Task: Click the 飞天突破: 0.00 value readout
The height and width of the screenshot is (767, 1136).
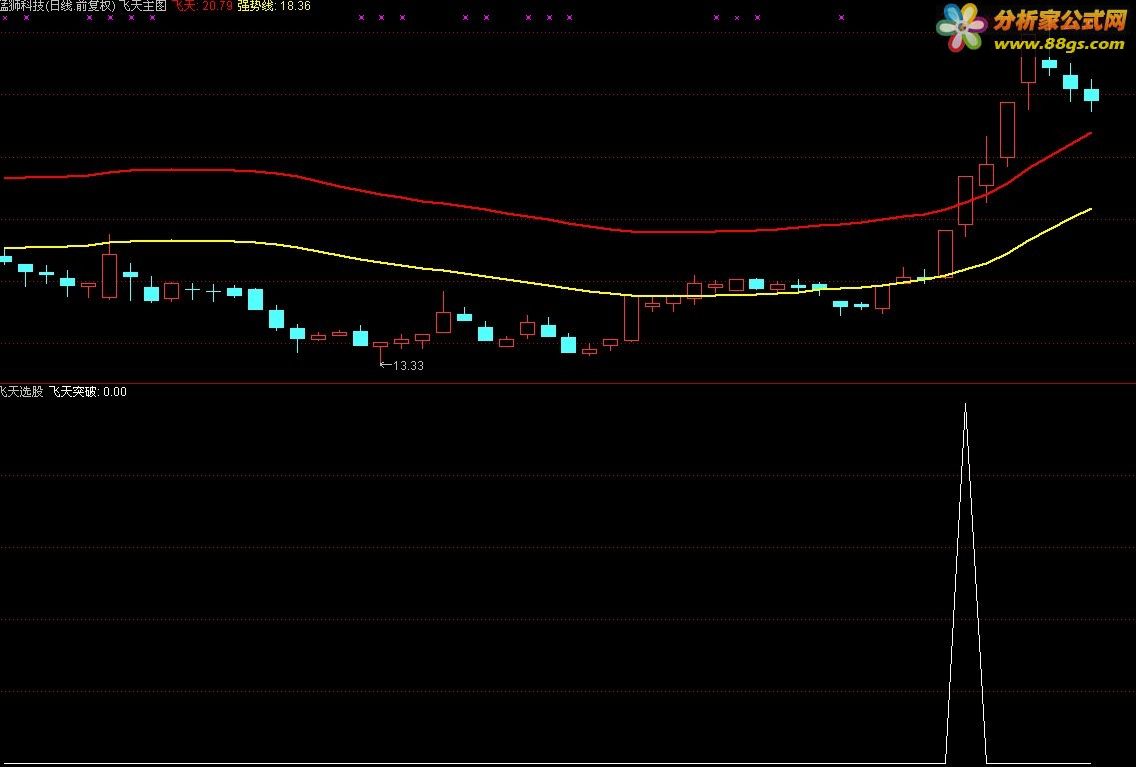Action: tap(88, 392)
